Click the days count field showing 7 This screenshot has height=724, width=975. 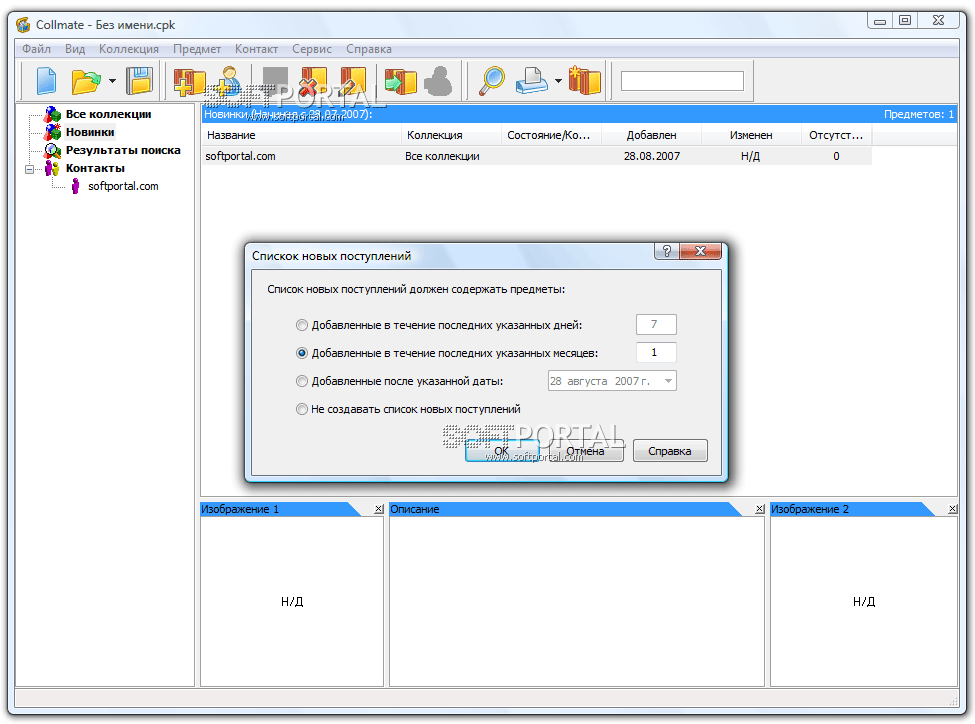click(656, 324)
